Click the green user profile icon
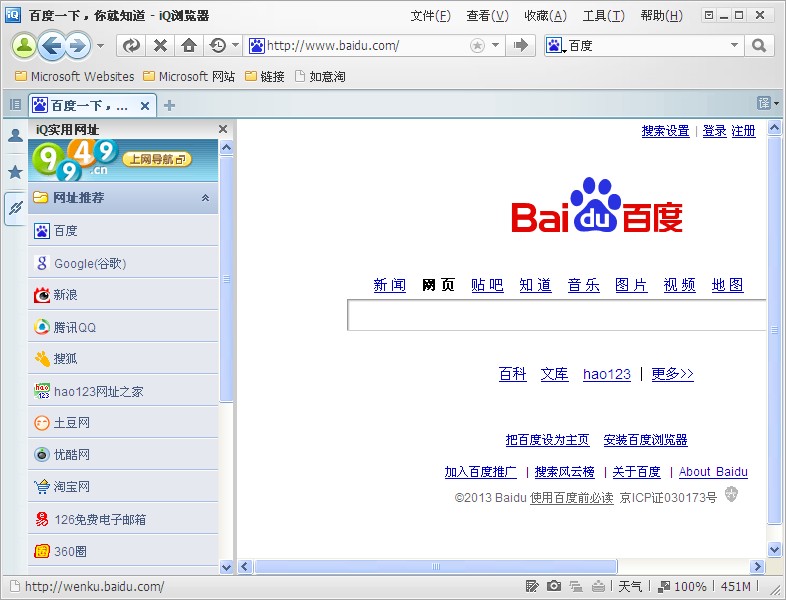This screenshot has height=600, width=786. pos(24,46)
